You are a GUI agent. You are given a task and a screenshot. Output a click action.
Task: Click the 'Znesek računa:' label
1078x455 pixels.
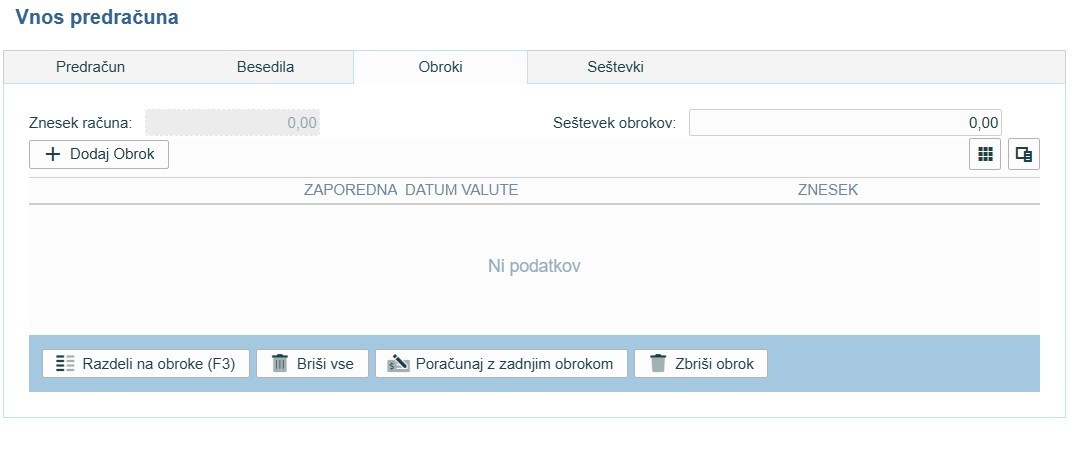(80, 123)
